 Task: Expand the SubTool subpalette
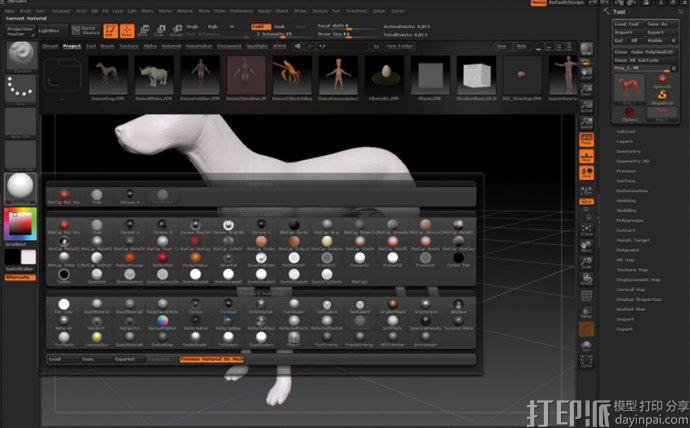click(x=625, y=131)
